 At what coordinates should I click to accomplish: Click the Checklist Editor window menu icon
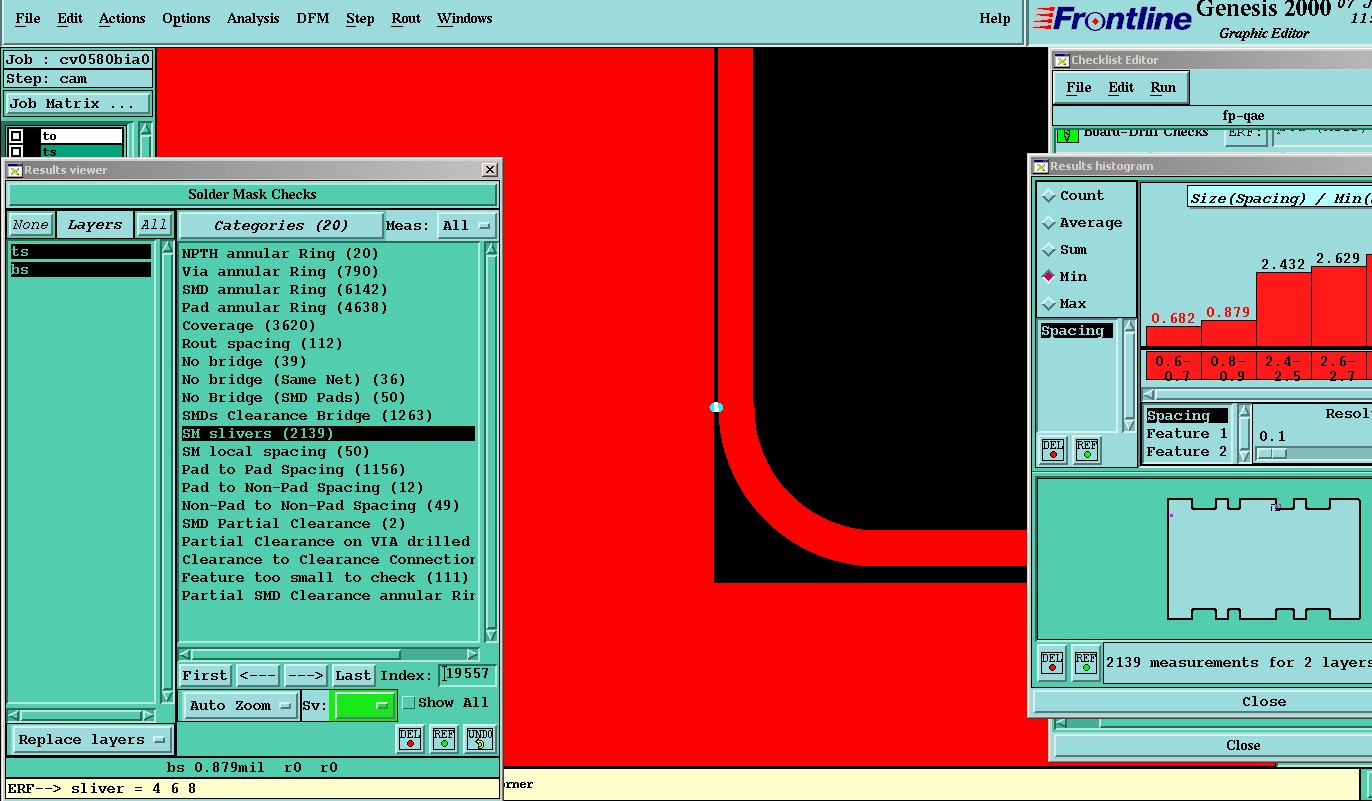click(1062, 61)
